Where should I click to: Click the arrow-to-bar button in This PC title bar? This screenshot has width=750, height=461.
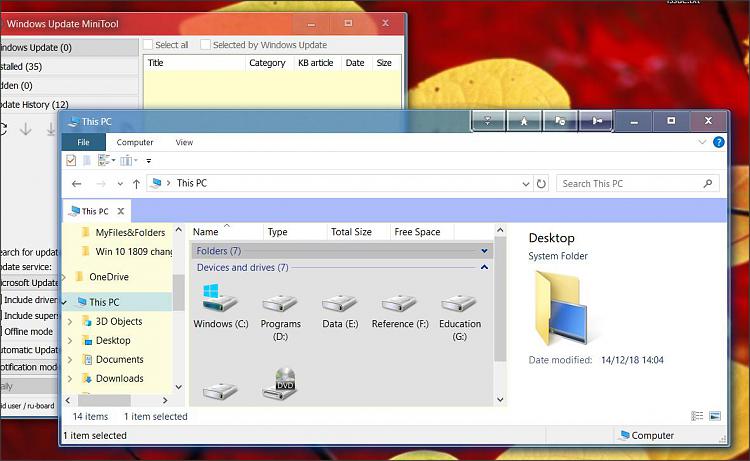596,121
